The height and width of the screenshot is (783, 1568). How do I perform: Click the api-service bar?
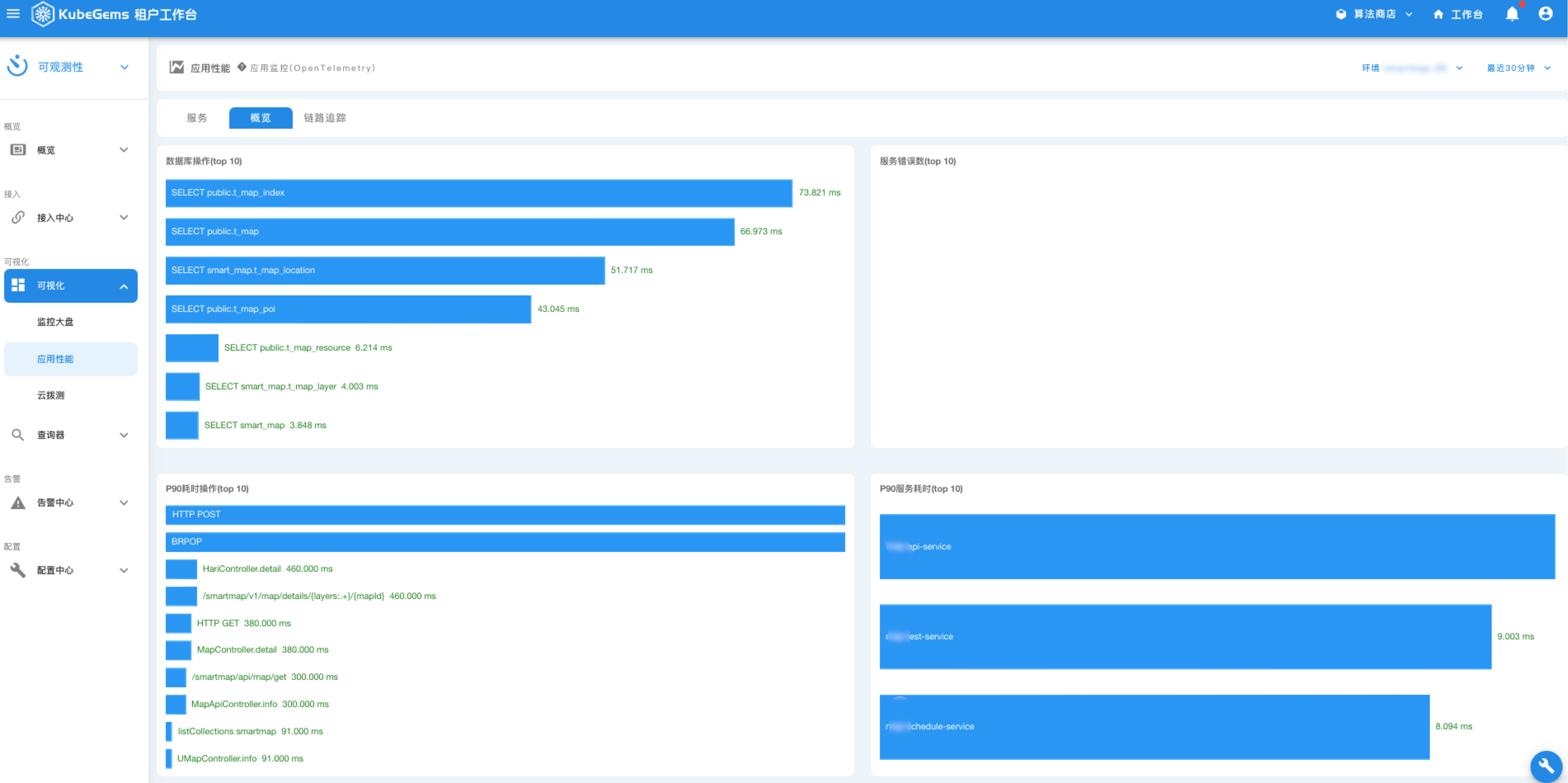(x=1218, y=546)
